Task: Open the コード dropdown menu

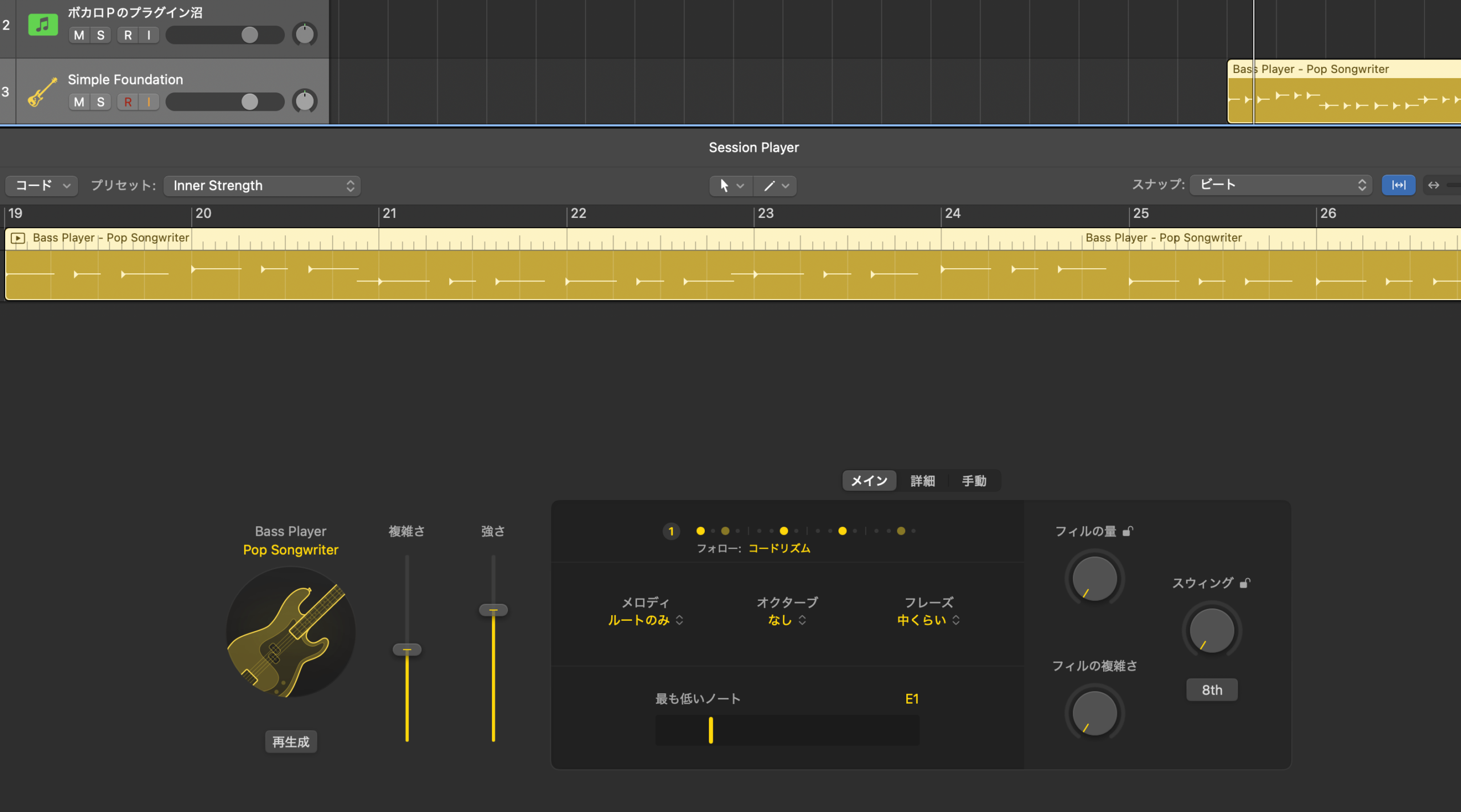Action: pos(42,185)
